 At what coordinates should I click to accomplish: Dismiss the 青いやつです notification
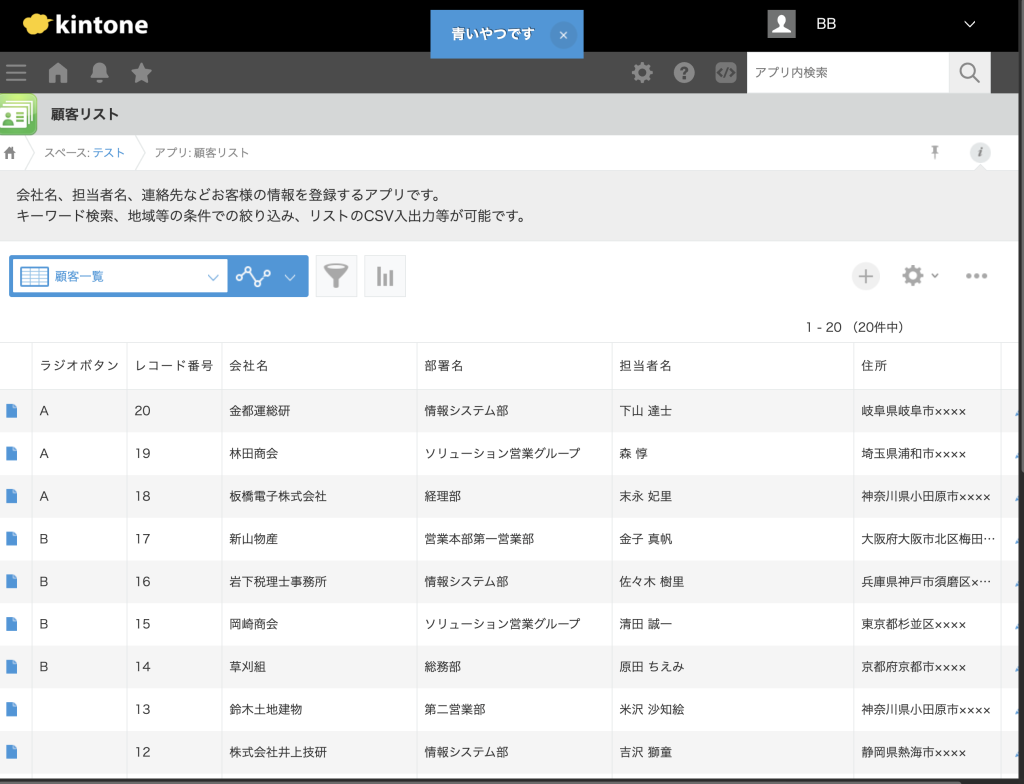(563, 35)
